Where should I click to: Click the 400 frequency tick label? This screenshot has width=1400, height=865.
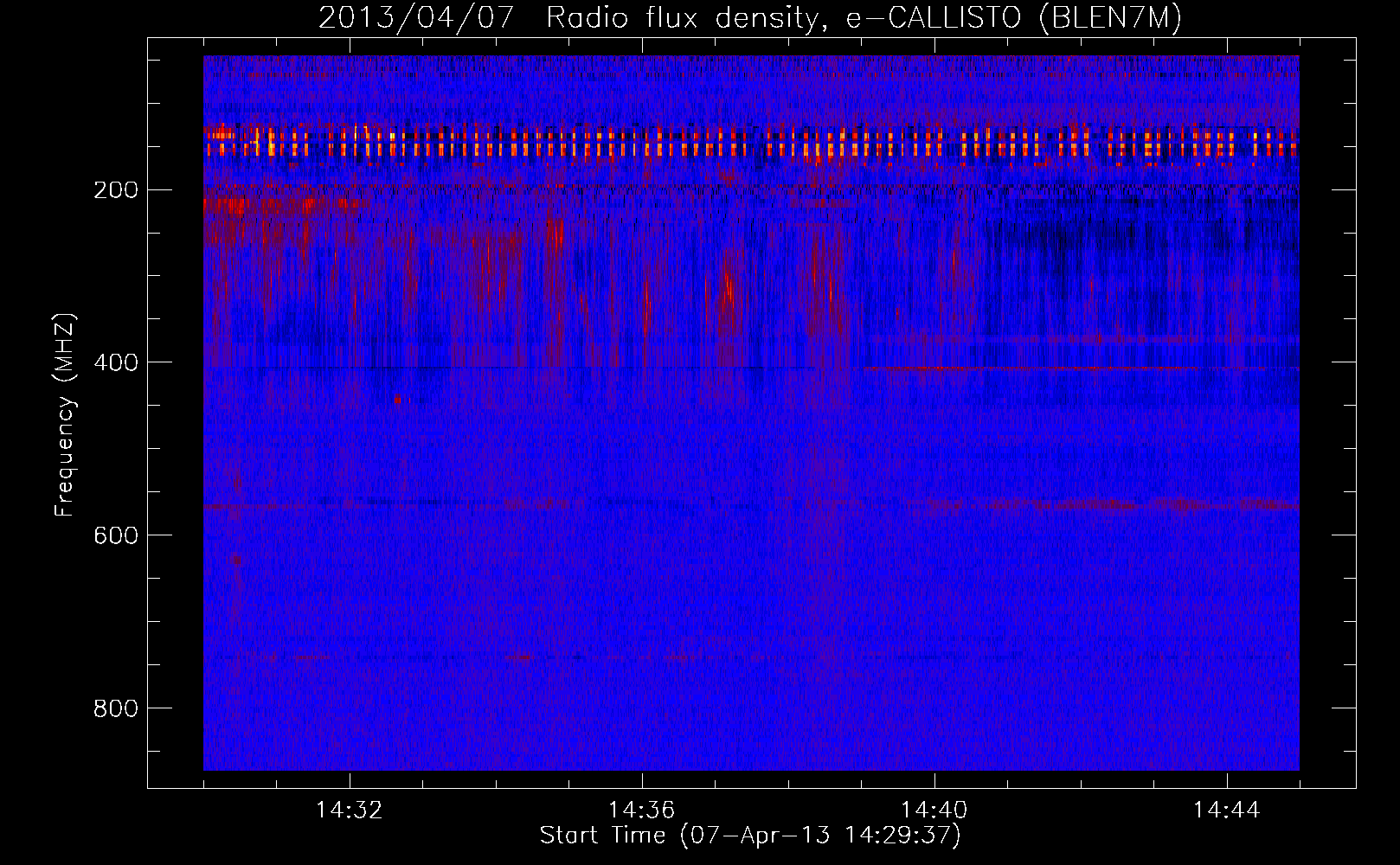(115, 362)
